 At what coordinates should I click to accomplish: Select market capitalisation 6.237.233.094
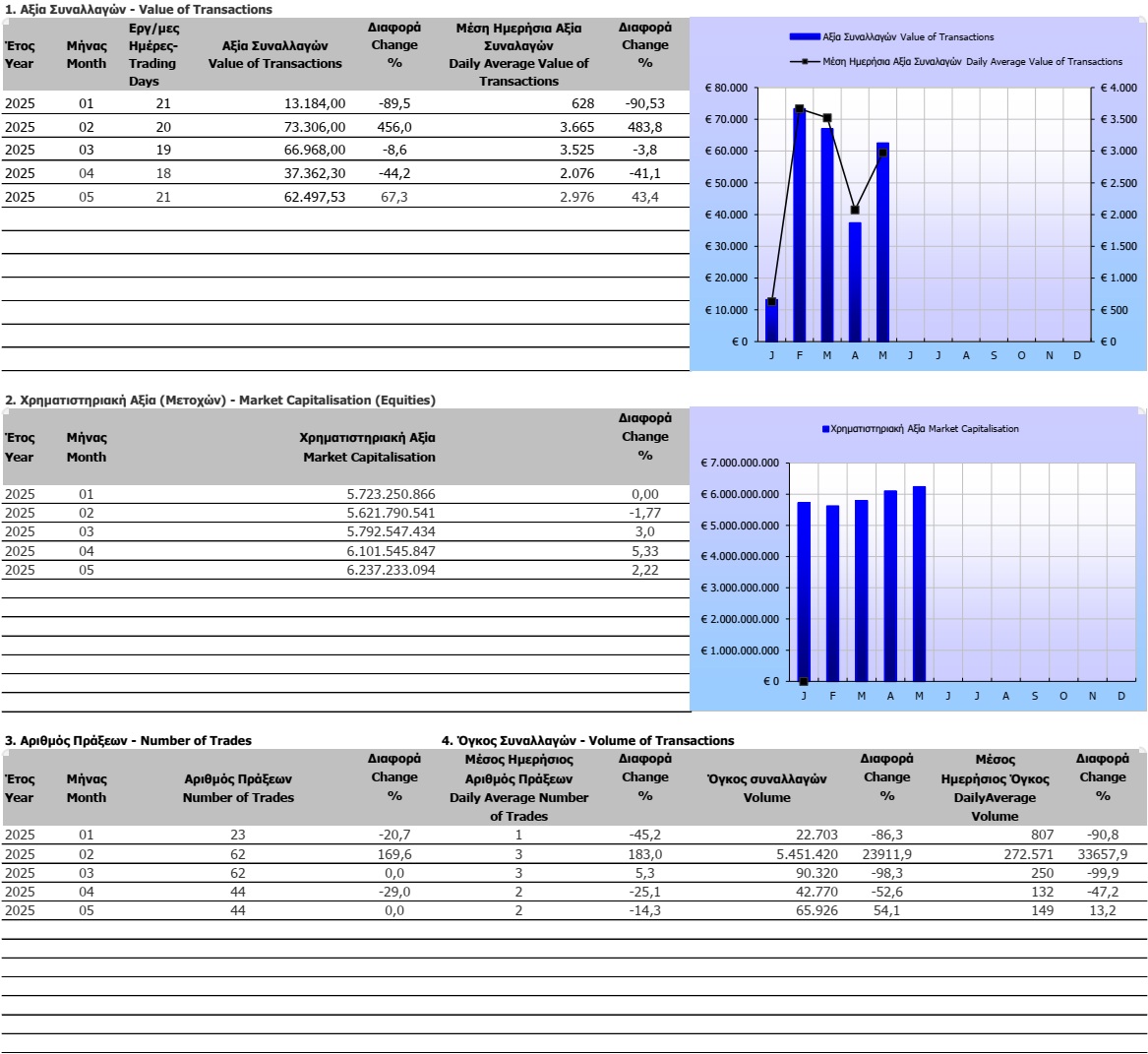tap(391, 570)
